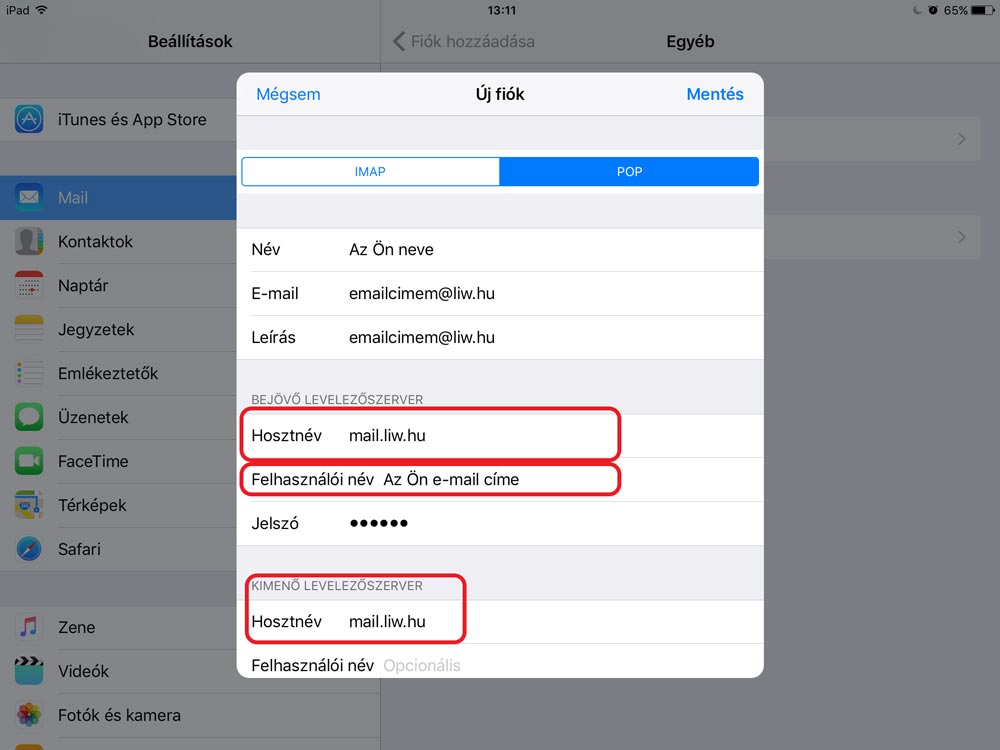Open the FaceTime camera icon
This screenshot has width=1000, height=750.
pyautogui.click(x=29, y=462)
